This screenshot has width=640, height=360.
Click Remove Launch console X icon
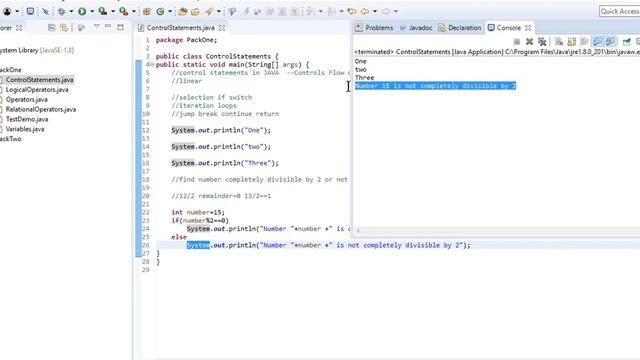(529, 41)
